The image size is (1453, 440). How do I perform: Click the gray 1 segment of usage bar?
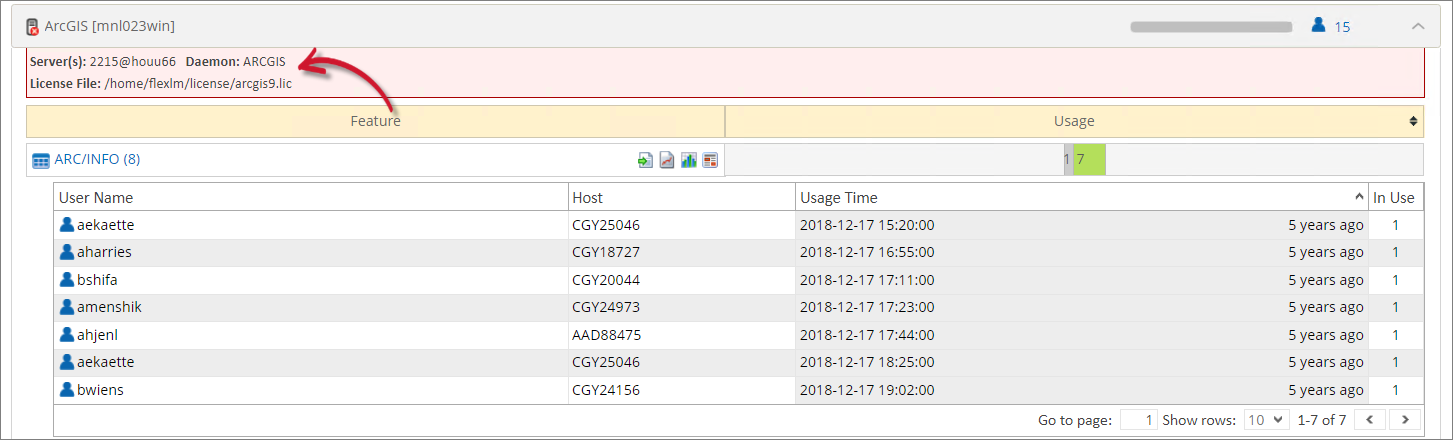click(1068, 160)
